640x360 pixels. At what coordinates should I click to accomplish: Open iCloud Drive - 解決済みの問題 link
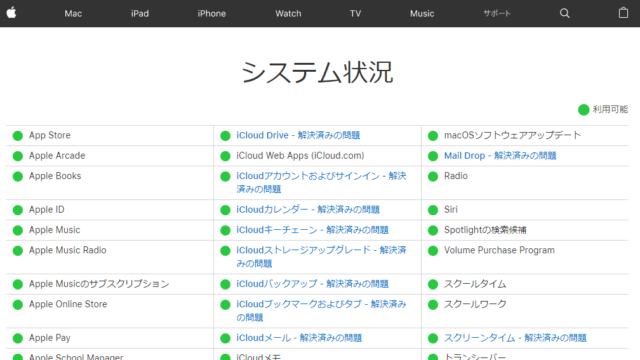[x=298, y=135]
